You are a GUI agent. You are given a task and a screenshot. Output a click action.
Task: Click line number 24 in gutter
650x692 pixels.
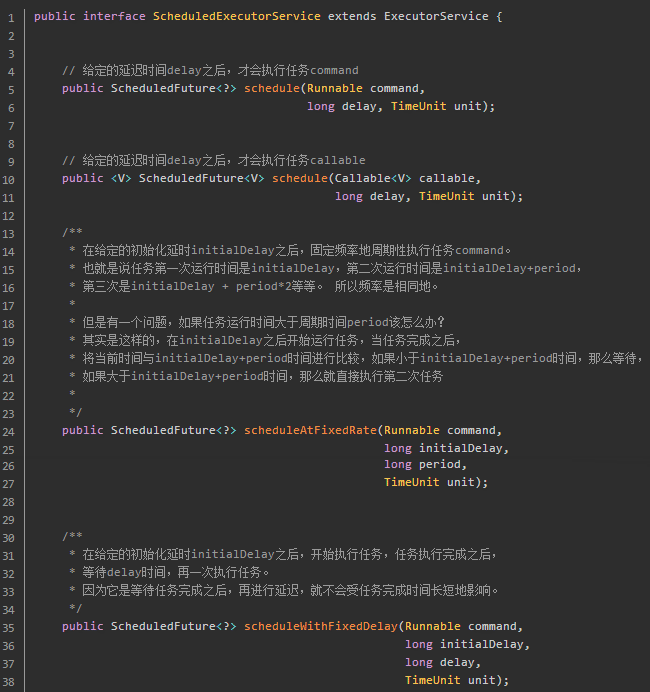click(x=8, y=432)
